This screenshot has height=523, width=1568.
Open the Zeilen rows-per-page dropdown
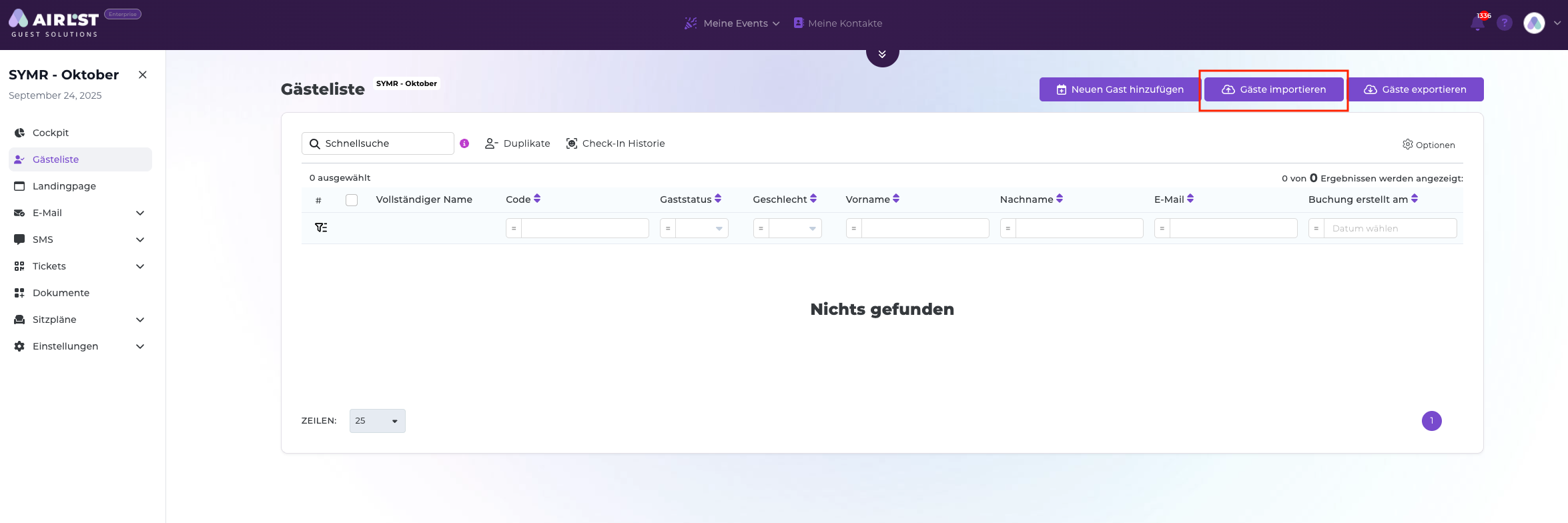pos(377,421)
